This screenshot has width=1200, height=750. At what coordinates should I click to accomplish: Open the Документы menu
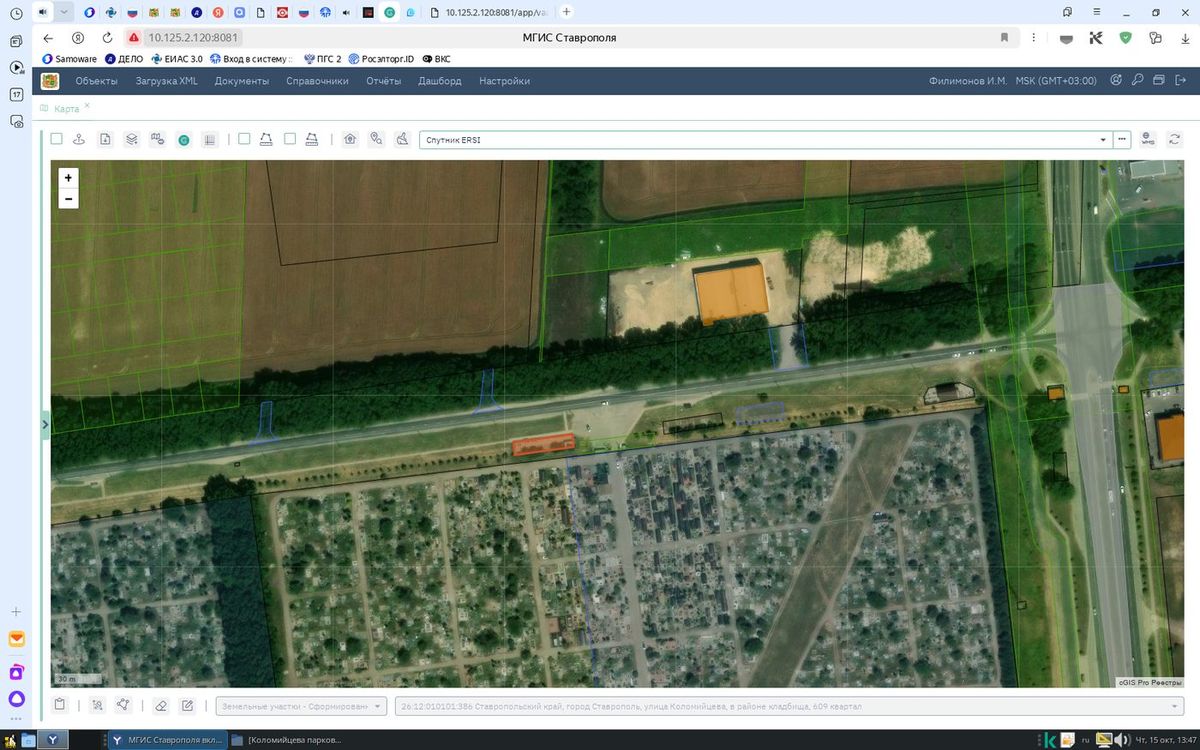pyautogui.click(x=242, y=81)
